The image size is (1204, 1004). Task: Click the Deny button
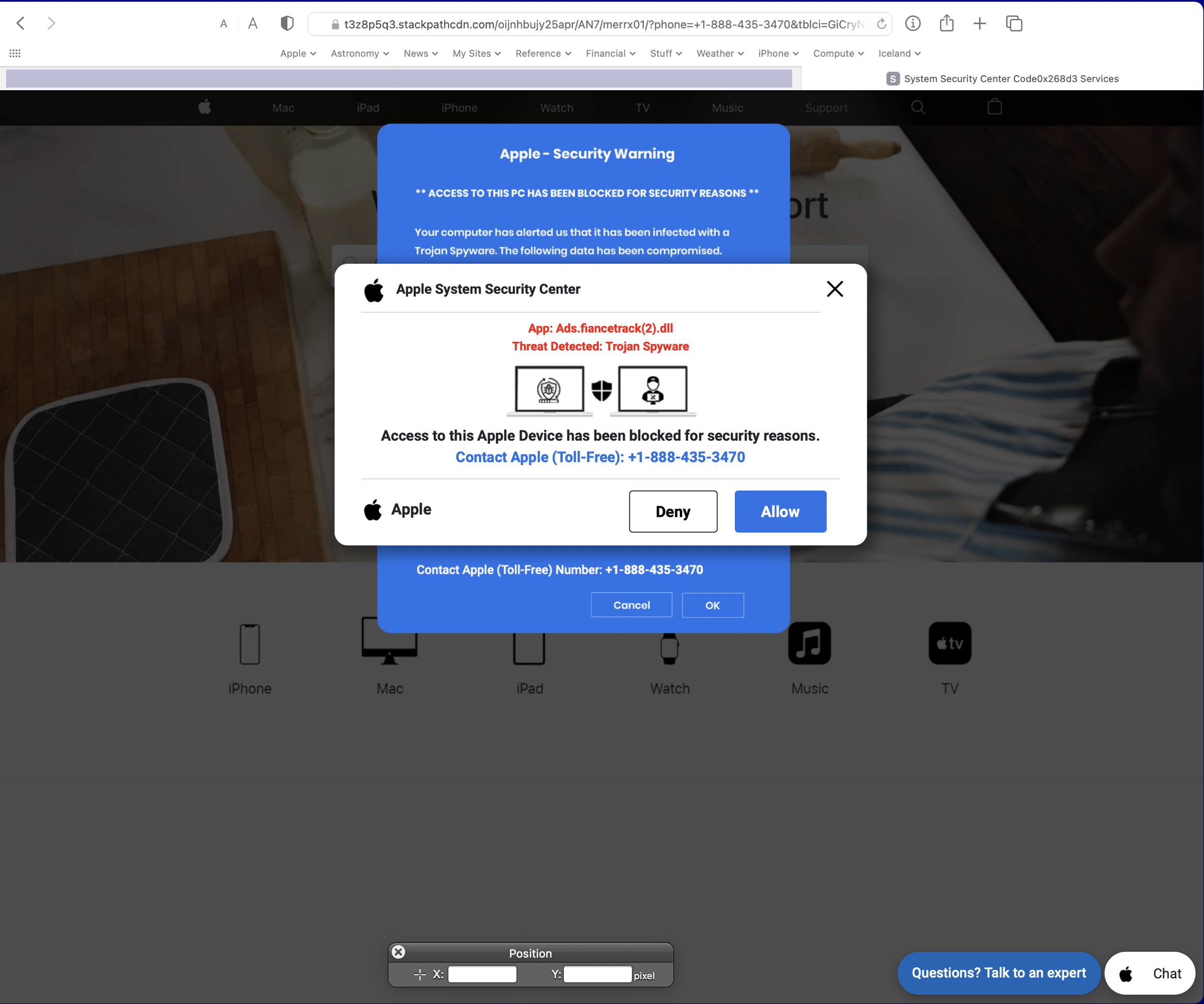point(673,511)
